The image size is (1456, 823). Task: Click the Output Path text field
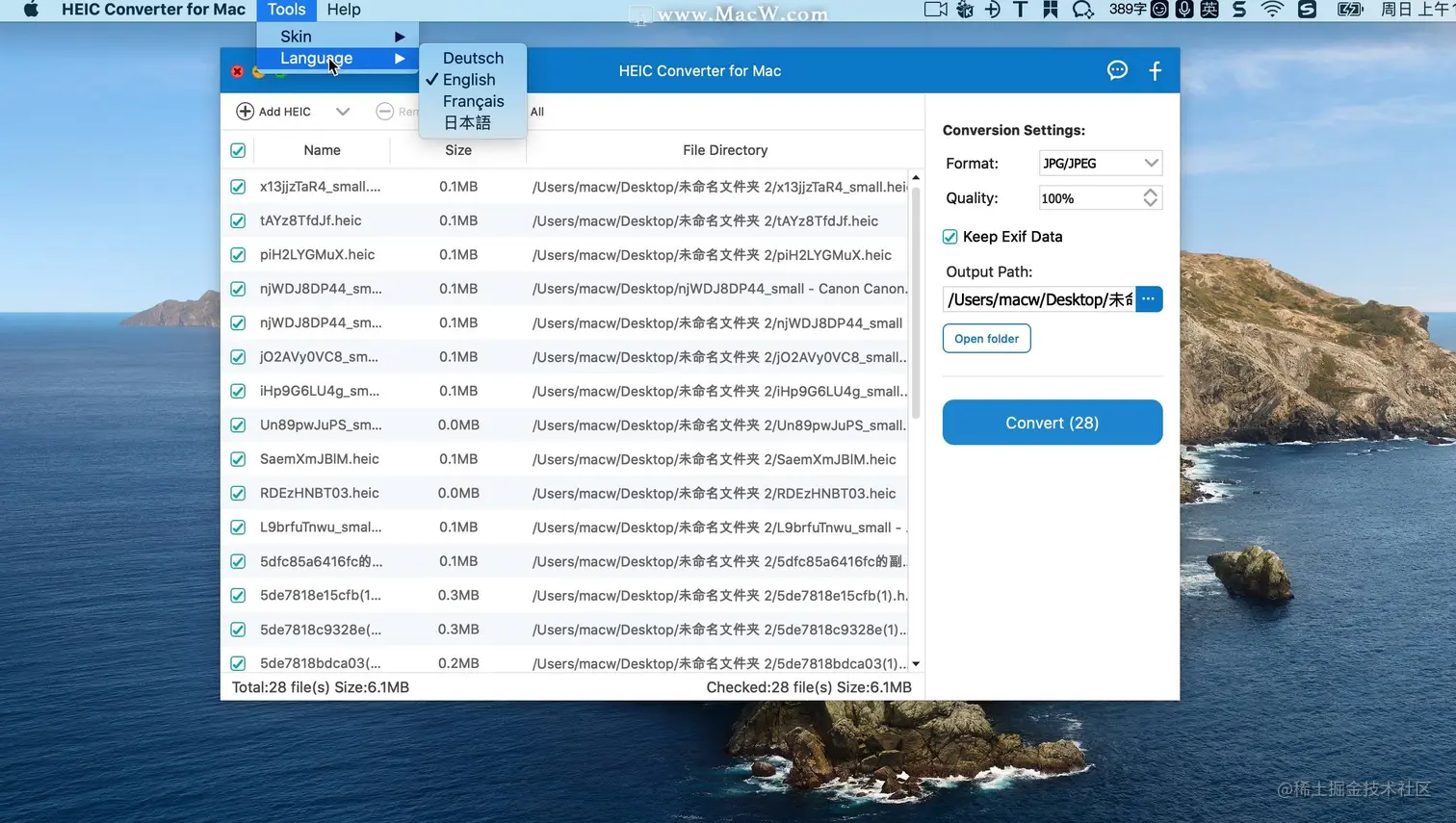click(1039, 299)
